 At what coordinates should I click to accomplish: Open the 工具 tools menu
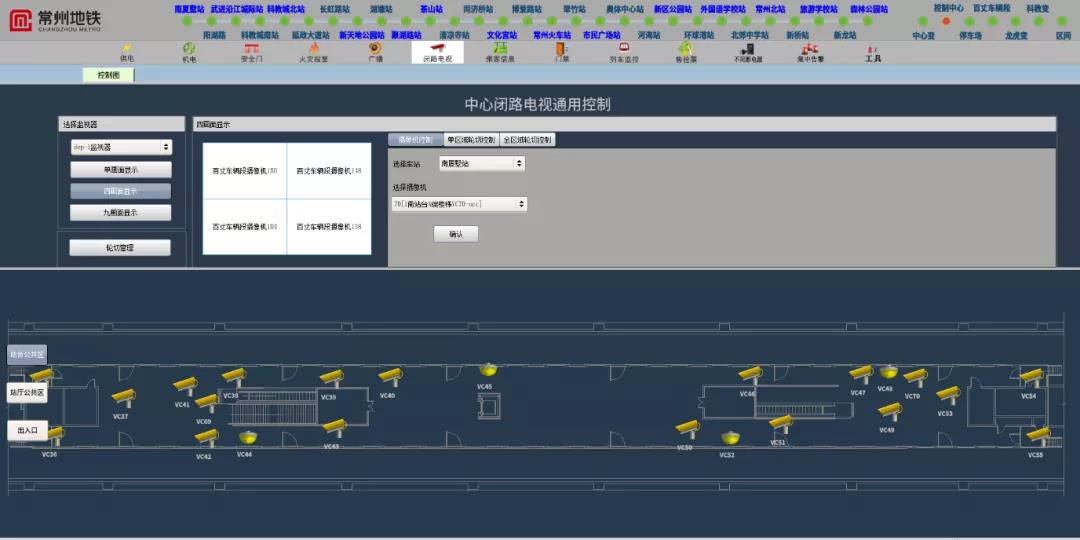pyautogui.click(x=873, y=52)
